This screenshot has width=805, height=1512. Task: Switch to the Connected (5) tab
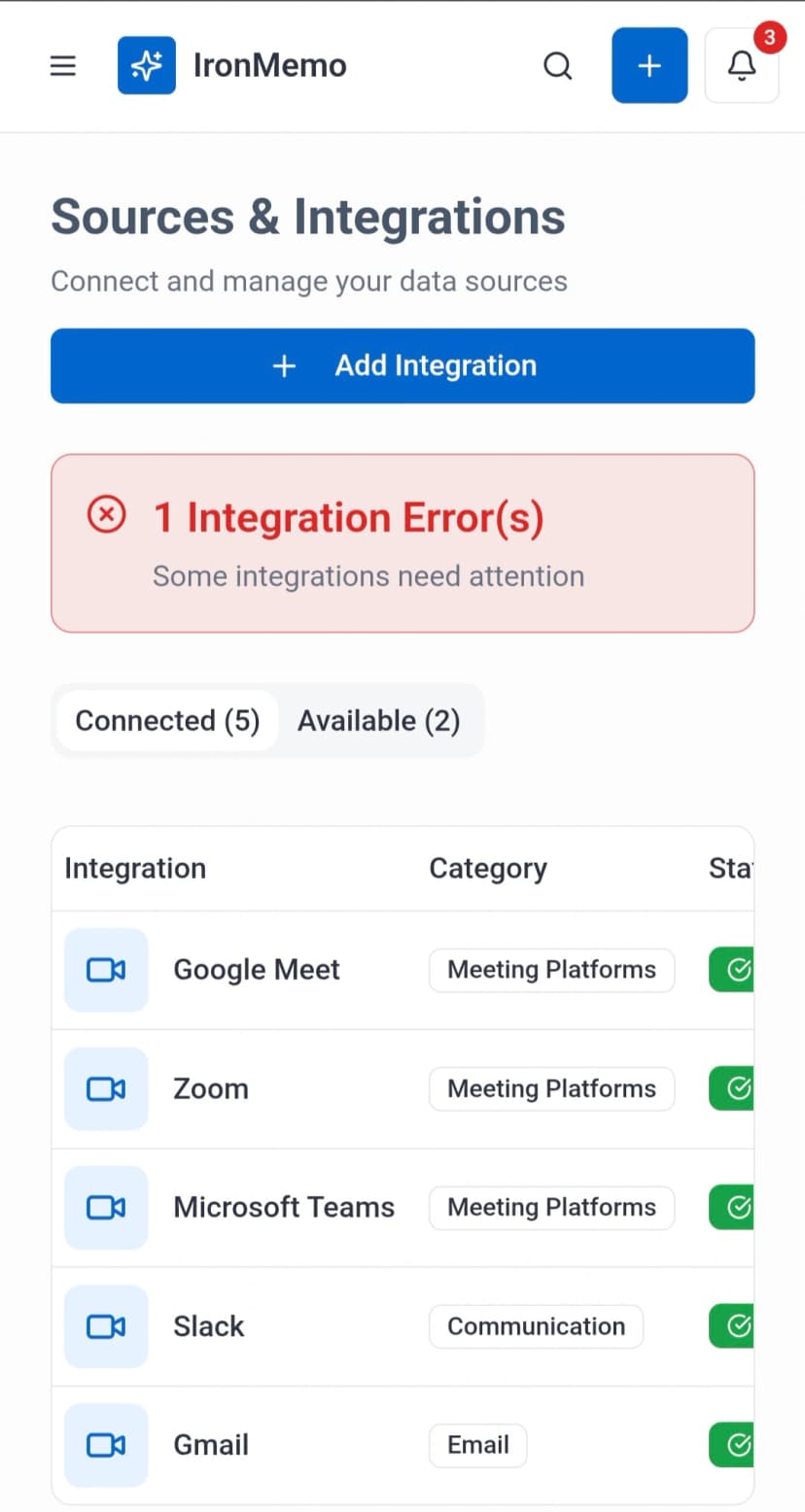(x=167, y=720)
